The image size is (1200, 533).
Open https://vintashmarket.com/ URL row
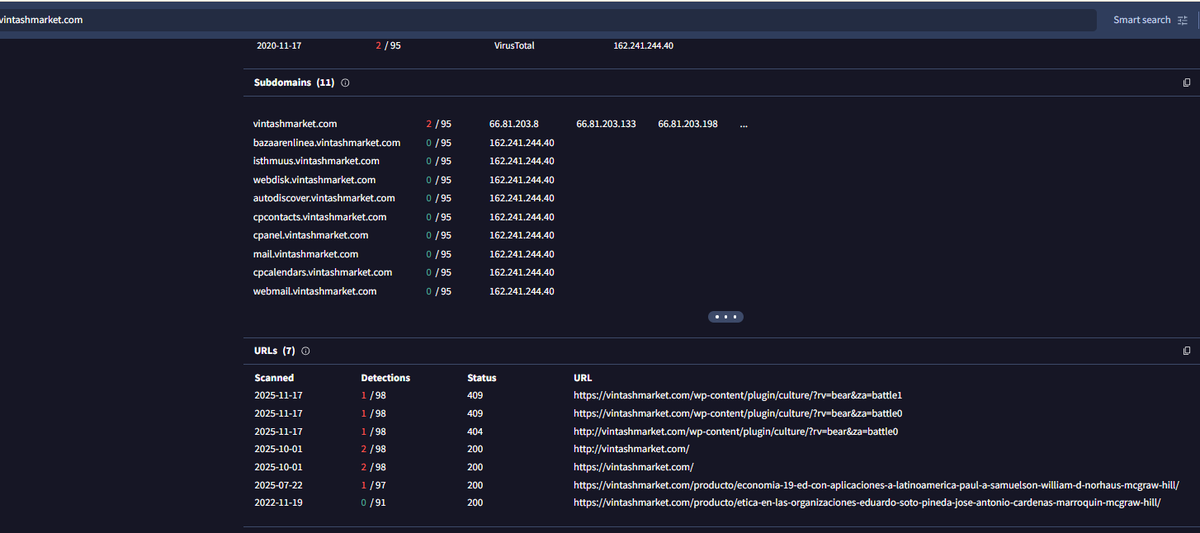pyautogui.click(x=634, y=467)
